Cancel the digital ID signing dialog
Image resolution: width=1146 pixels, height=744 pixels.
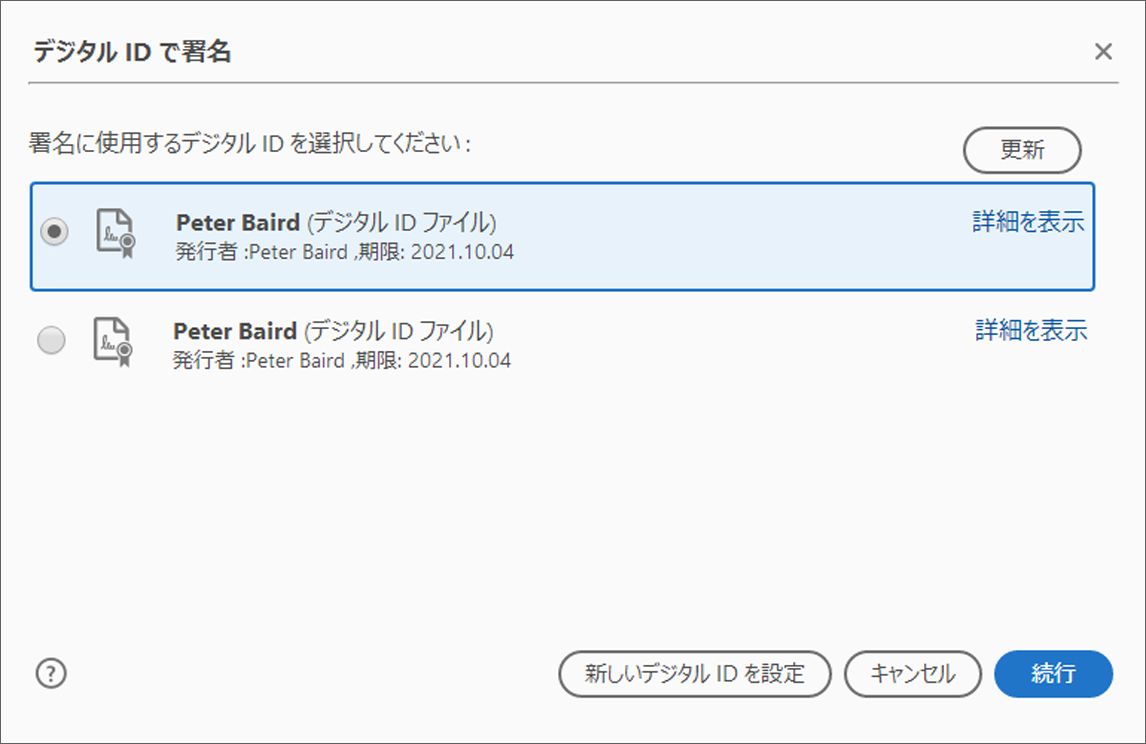tap(912, 673)
